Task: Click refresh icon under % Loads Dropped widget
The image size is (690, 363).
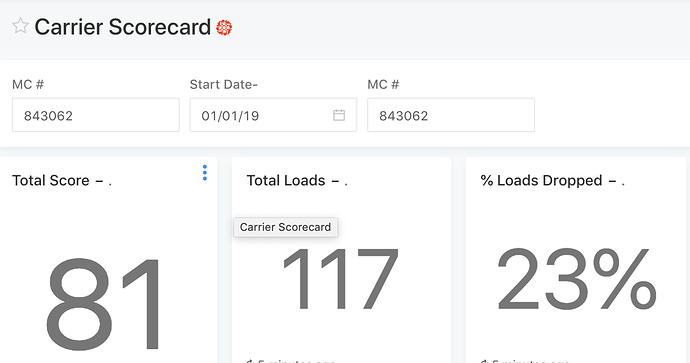Action: coord(484,361)
